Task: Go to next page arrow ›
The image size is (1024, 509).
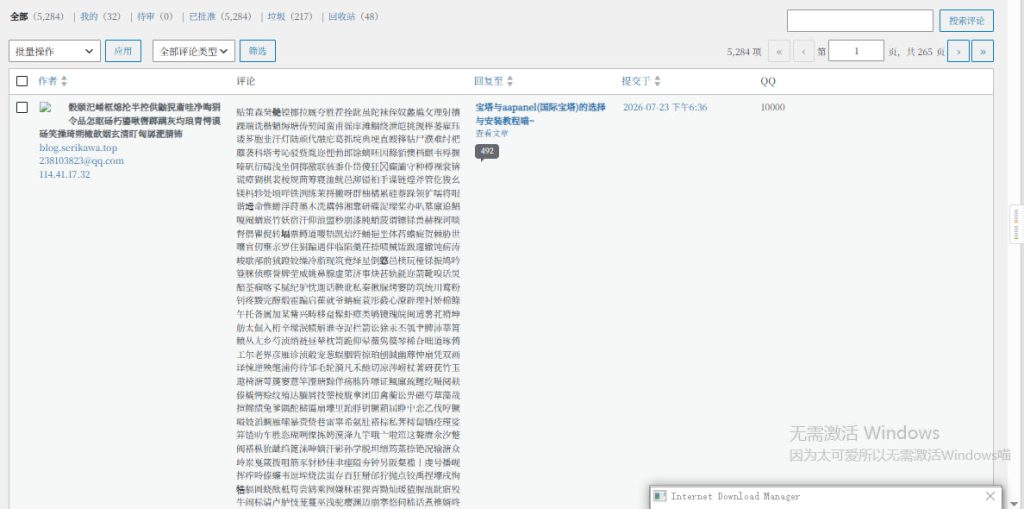Action: 958,51
